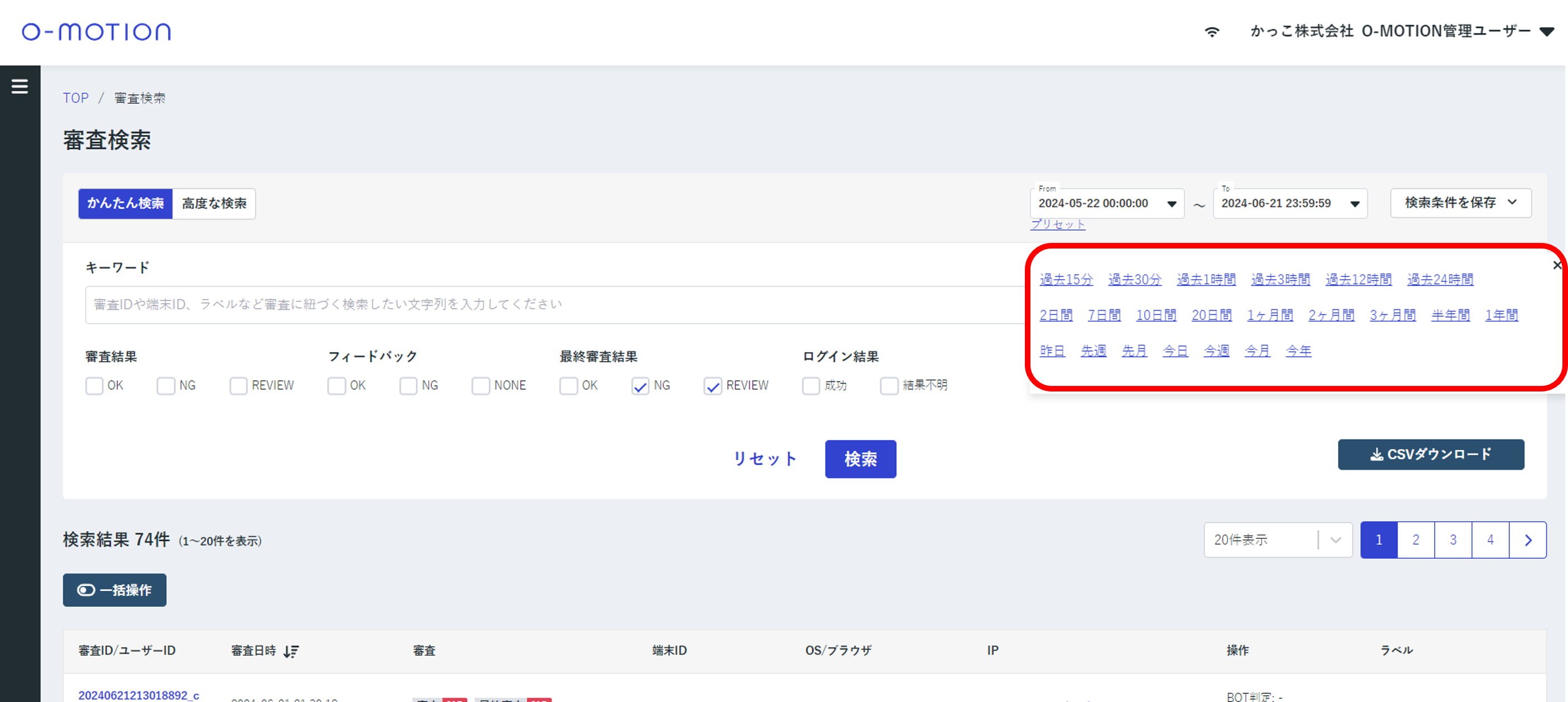
Task: Click the O-MOTION logo
Action: click(96, 32)
